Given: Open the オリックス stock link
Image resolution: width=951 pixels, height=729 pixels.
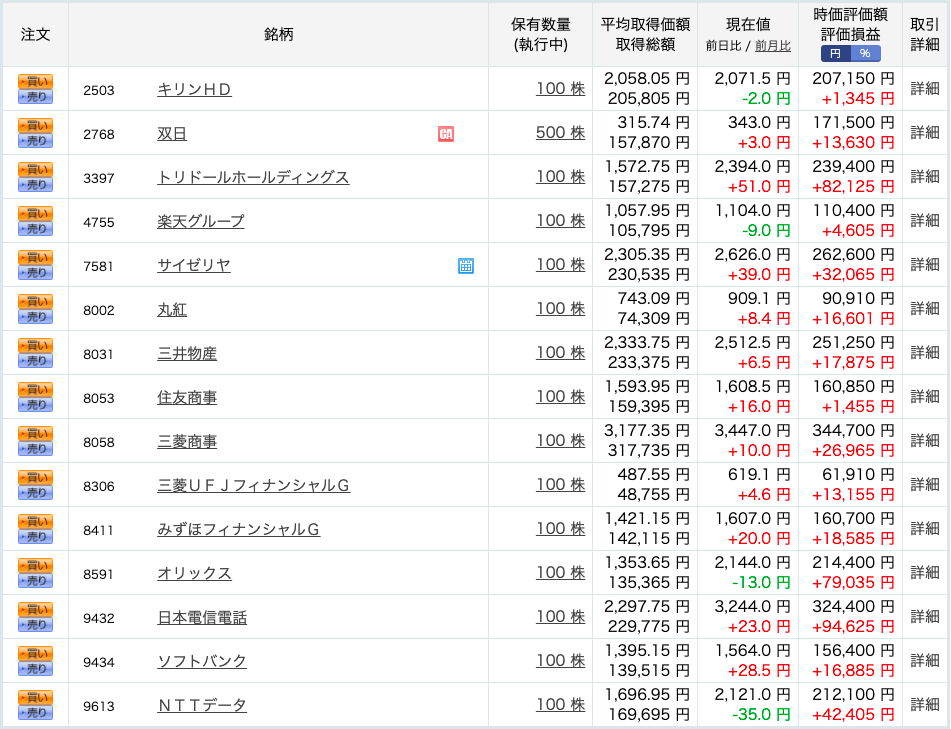Looking at the screenshot, I should point(194,574).
